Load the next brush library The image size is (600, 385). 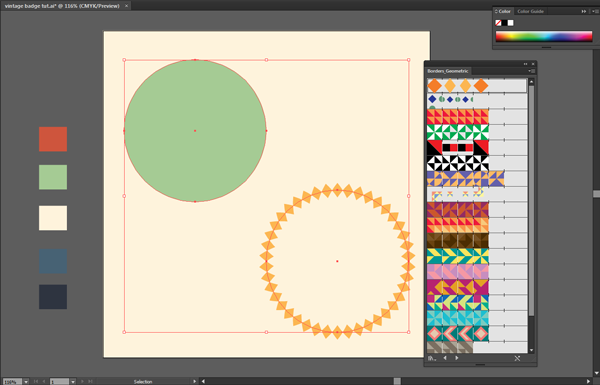point(457,358)
